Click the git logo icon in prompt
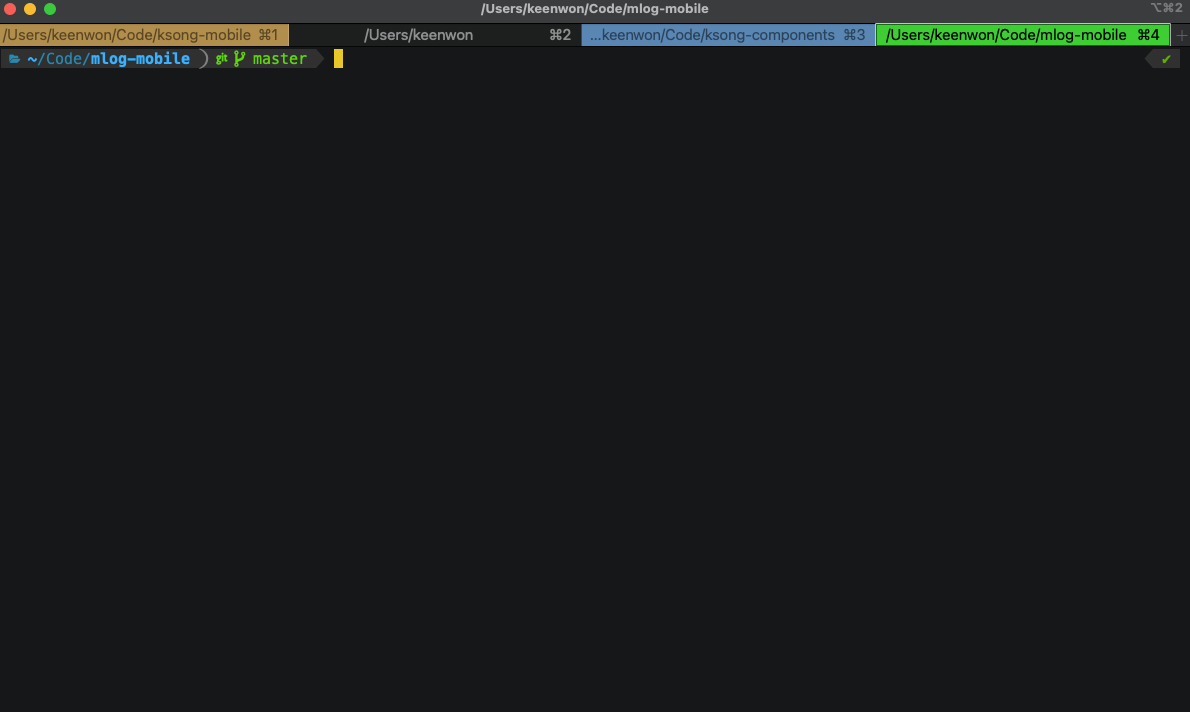 click(222, 59)
